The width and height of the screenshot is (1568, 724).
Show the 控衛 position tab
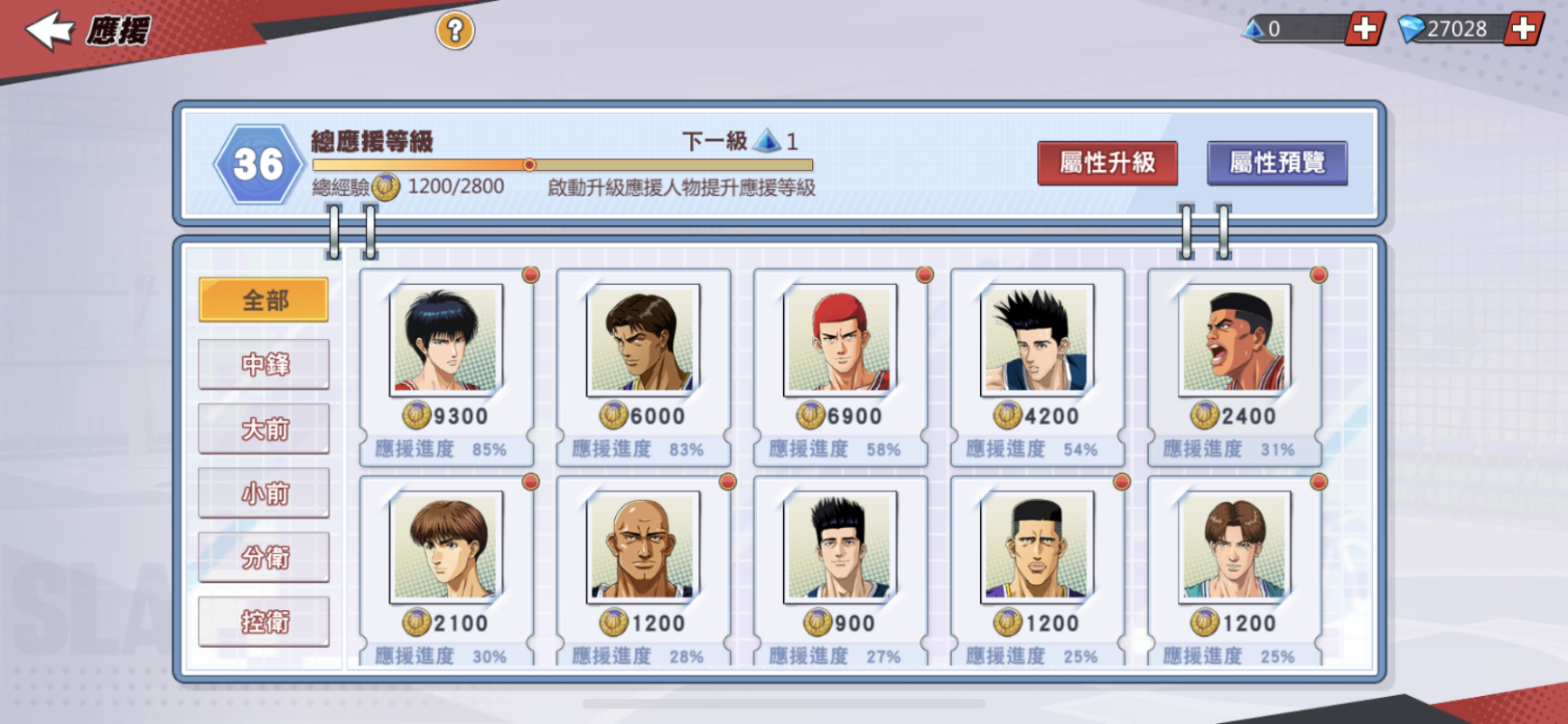(x=264, y=622)
